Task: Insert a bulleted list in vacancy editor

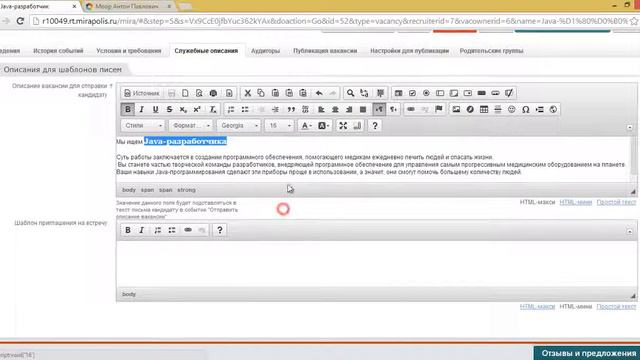Action: pos(245,109)
